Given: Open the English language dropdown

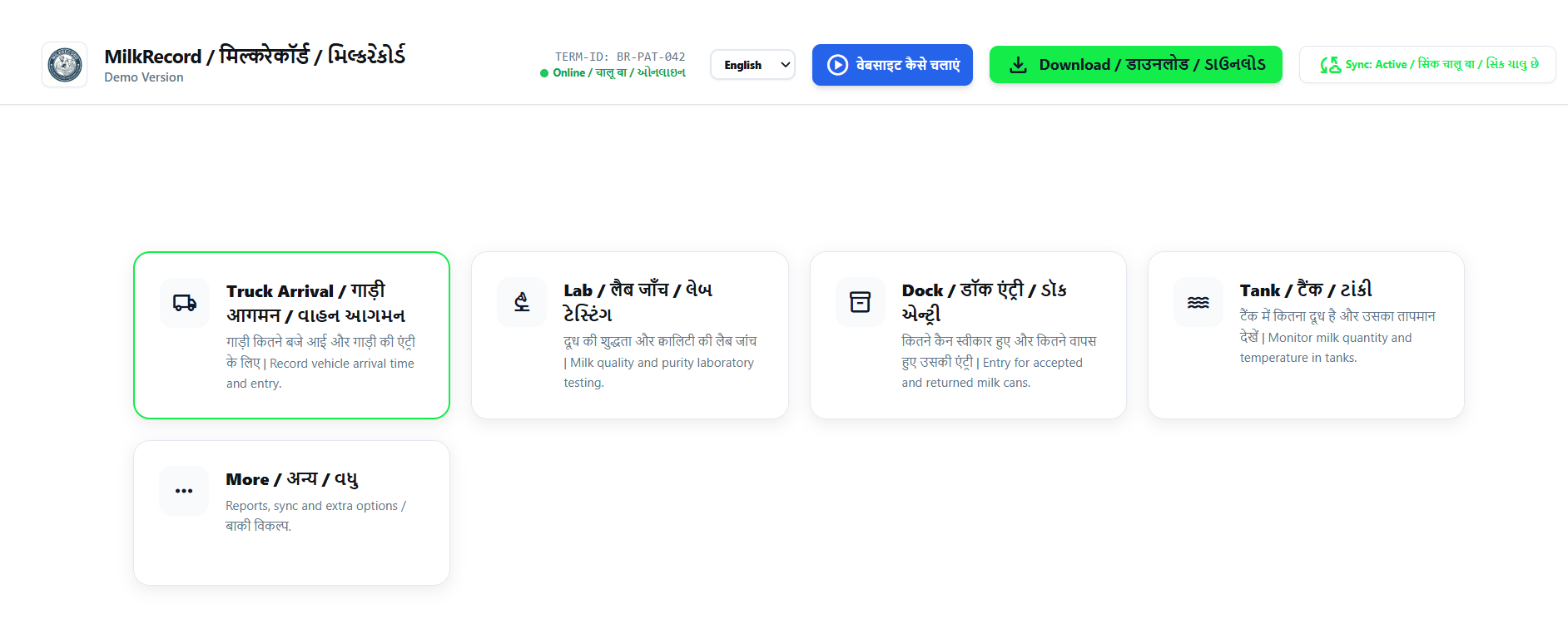Looking at the screenshot, I should click(x=752, y=65).
